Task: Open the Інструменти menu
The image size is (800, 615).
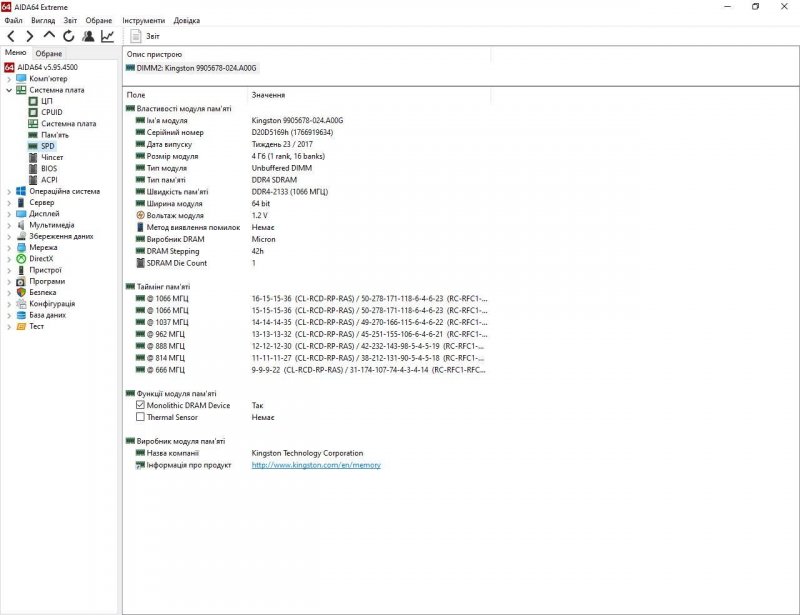Action: (144, 20)
